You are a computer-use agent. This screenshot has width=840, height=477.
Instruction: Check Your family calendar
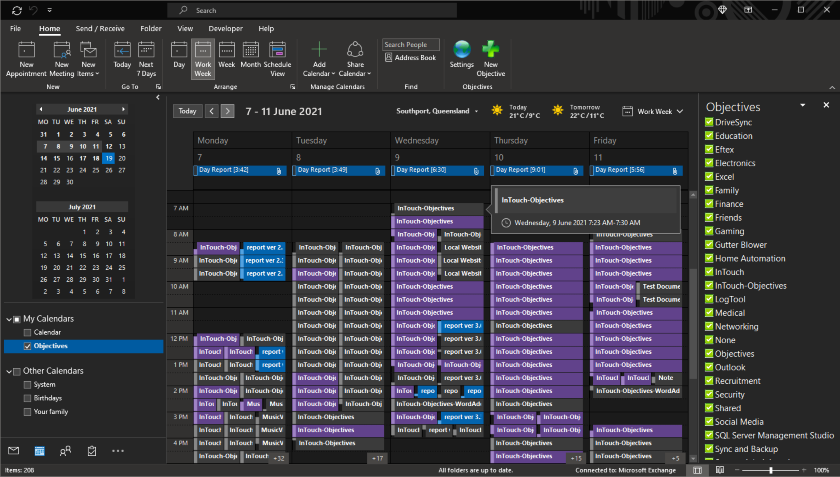click(x=27, y=412)
